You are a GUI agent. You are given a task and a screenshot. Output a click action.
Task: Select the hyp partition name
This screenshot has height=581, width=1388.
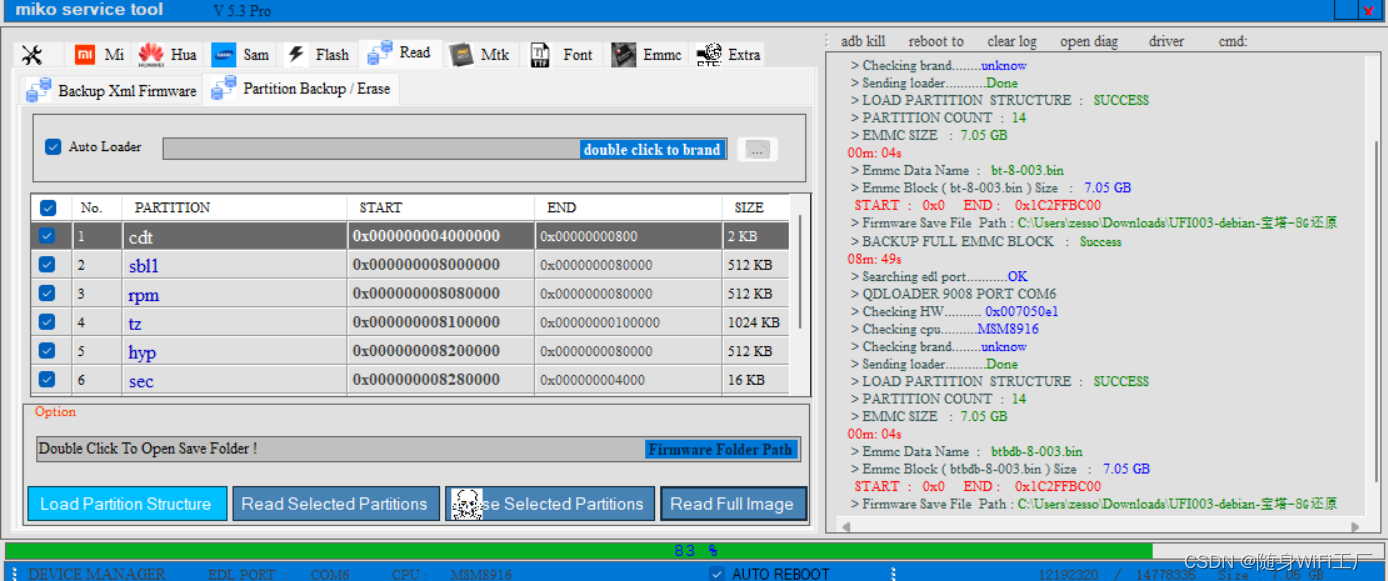click(x=142, y=352)
